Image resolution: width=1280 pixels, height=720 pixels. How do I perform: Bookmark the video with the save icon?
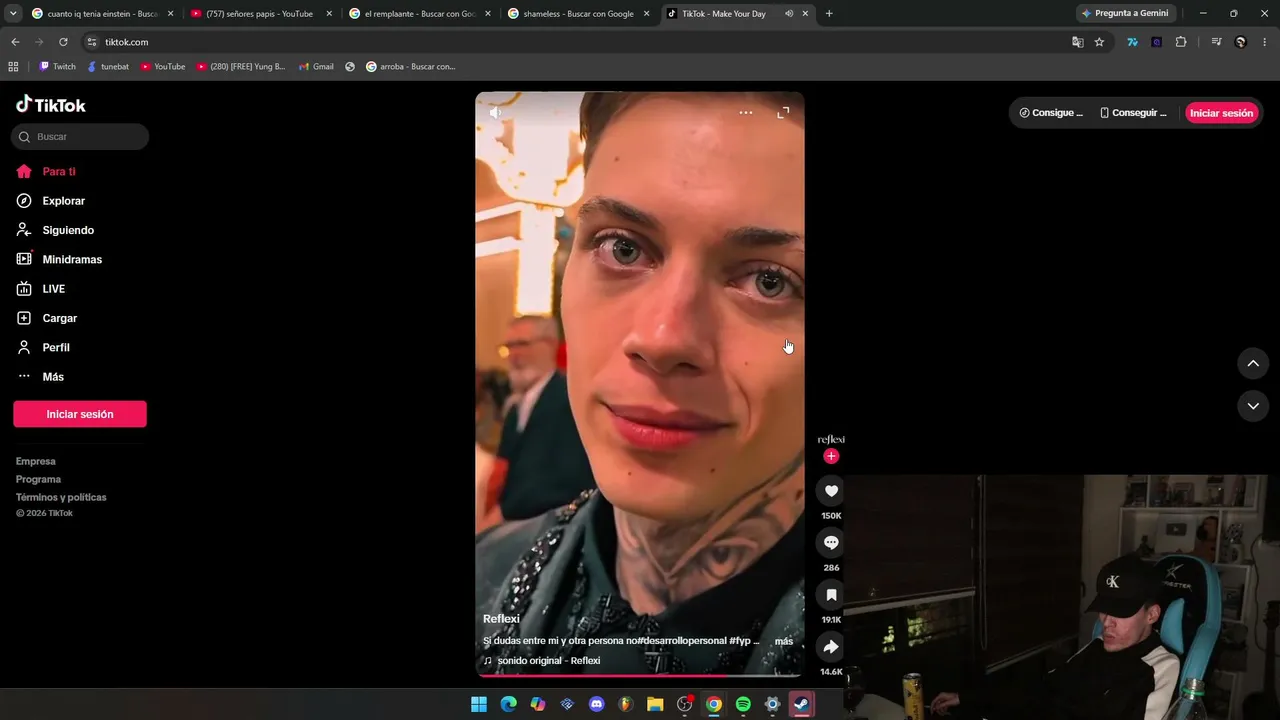click(x=831, y=595)
